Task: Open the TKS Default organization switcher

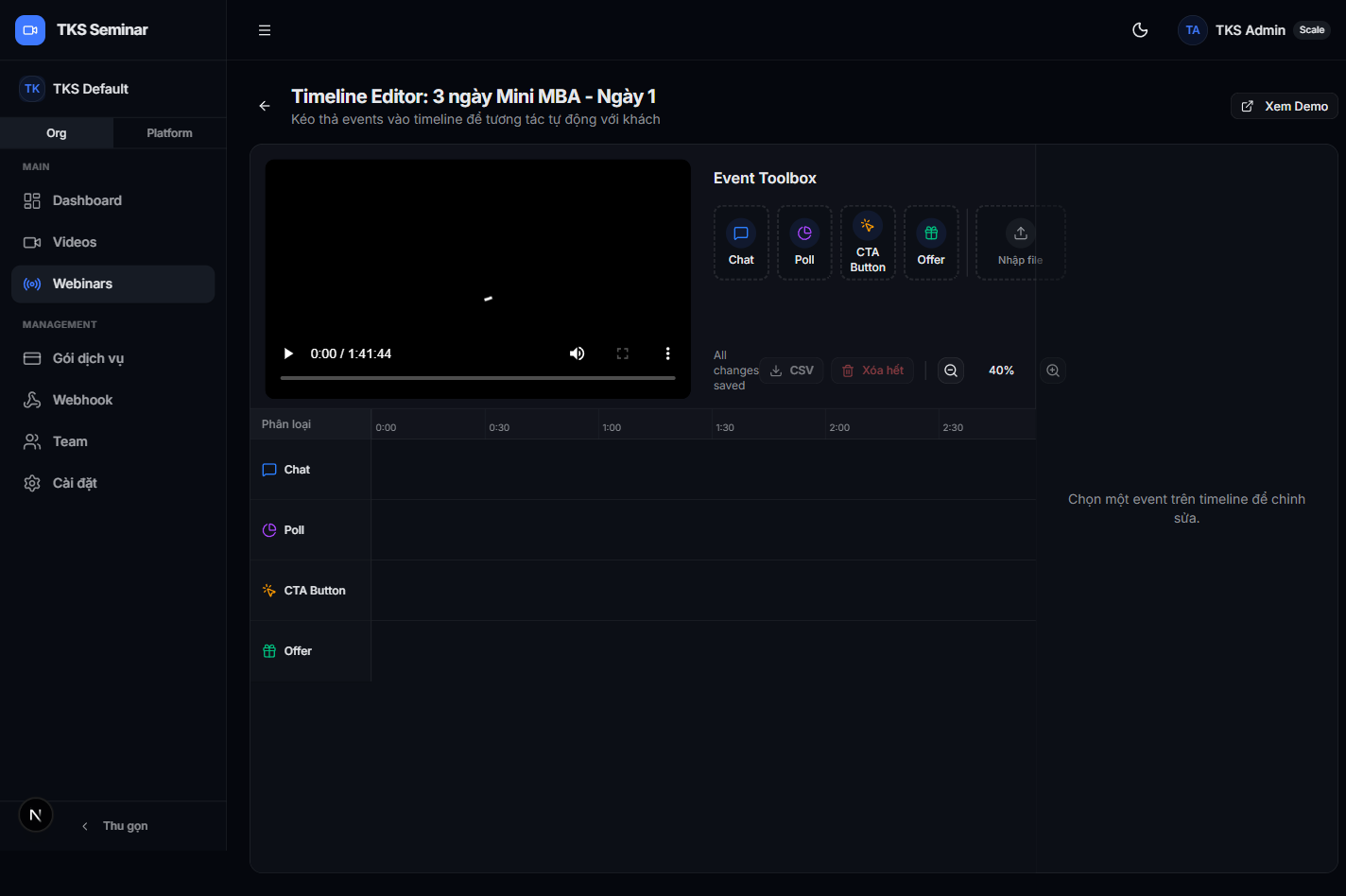Action: [x=113, y=89]
